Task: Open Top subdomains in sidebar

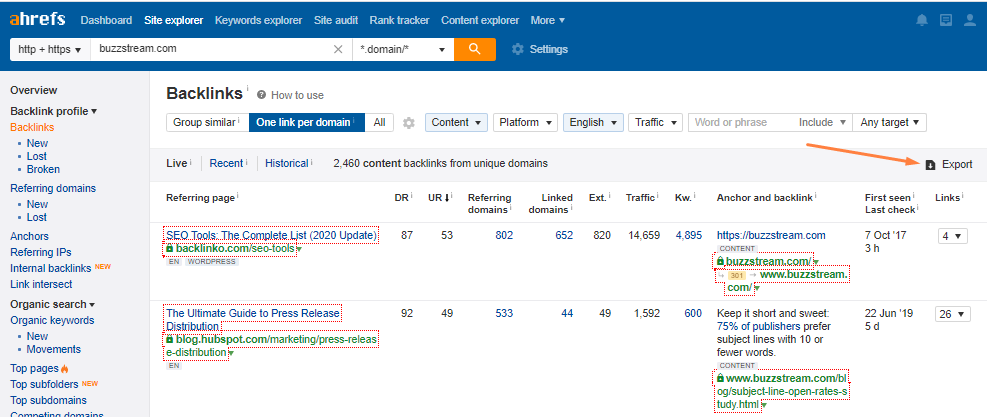Action: tap(48, 400)
